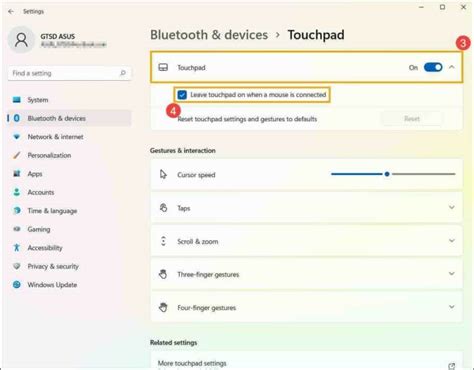Click the Accessibility sidebar icon
The height and width of the screenshot is (370, 474).
pos(17,248)
